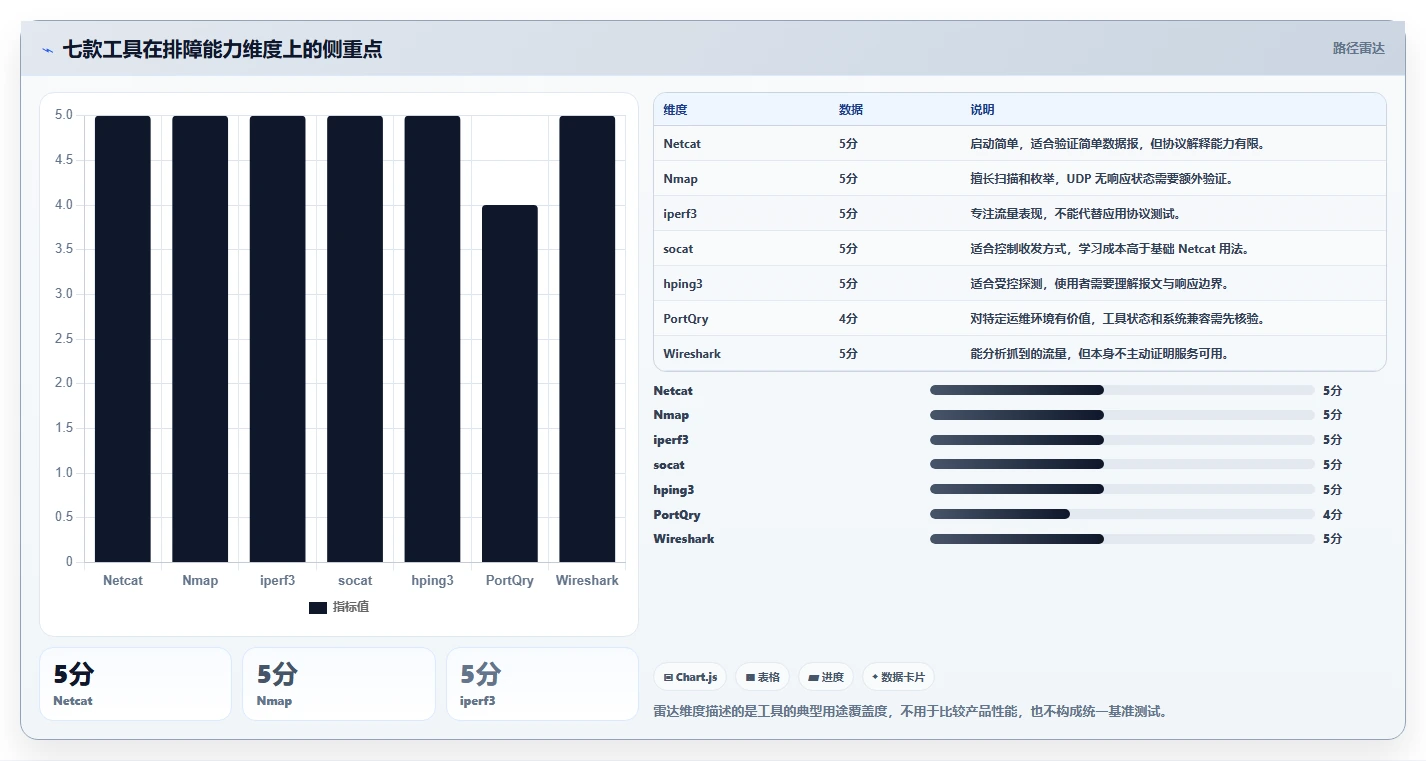Open the Netcat 5分 data card

tap(135, 684)
